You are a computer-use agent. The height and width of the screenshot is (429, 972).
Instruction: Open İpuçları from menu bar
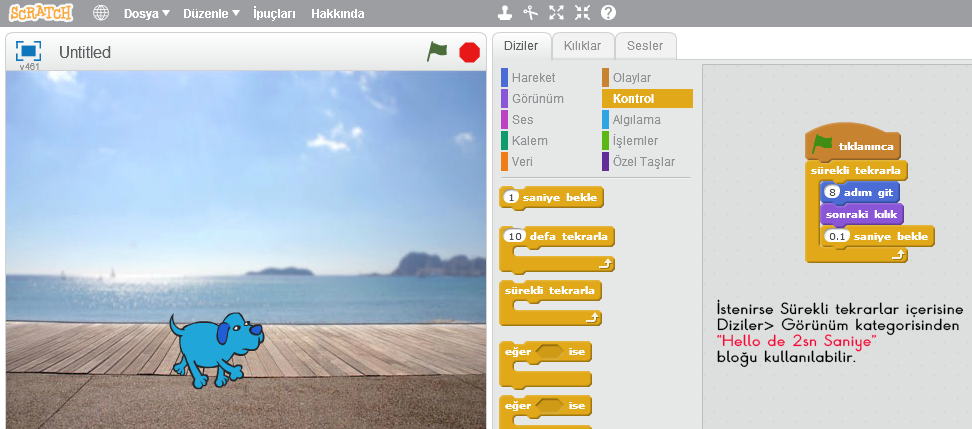click(x=274, y=14)
